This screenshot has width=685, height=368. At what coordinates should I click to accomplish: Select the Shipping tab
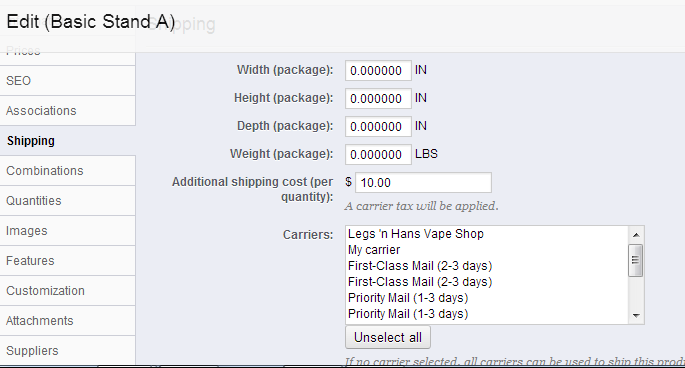68,141
